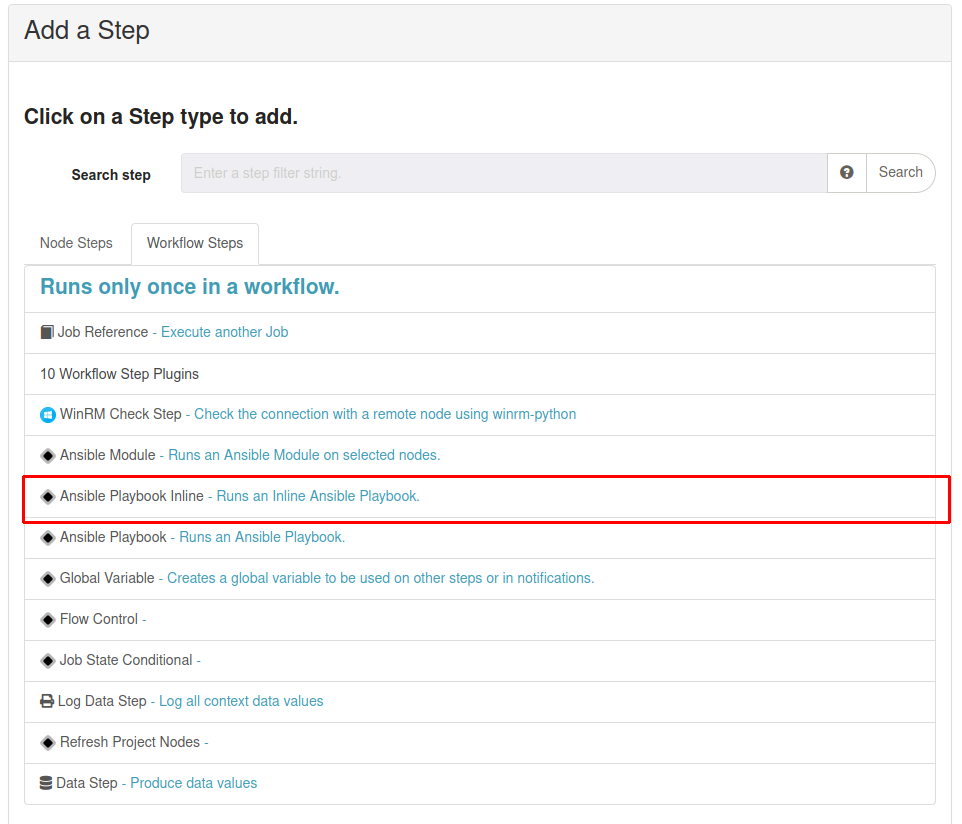The image size is (962, 824).
Task: Open search help question mark icon
Action: tap(847, 173)
